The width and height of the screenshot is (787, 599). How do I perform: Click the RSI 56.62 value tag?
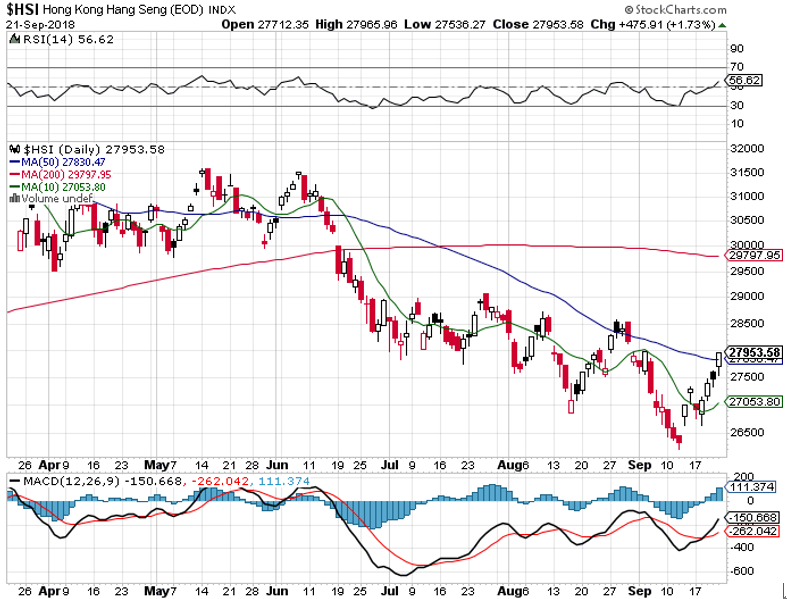click(744, 80)
